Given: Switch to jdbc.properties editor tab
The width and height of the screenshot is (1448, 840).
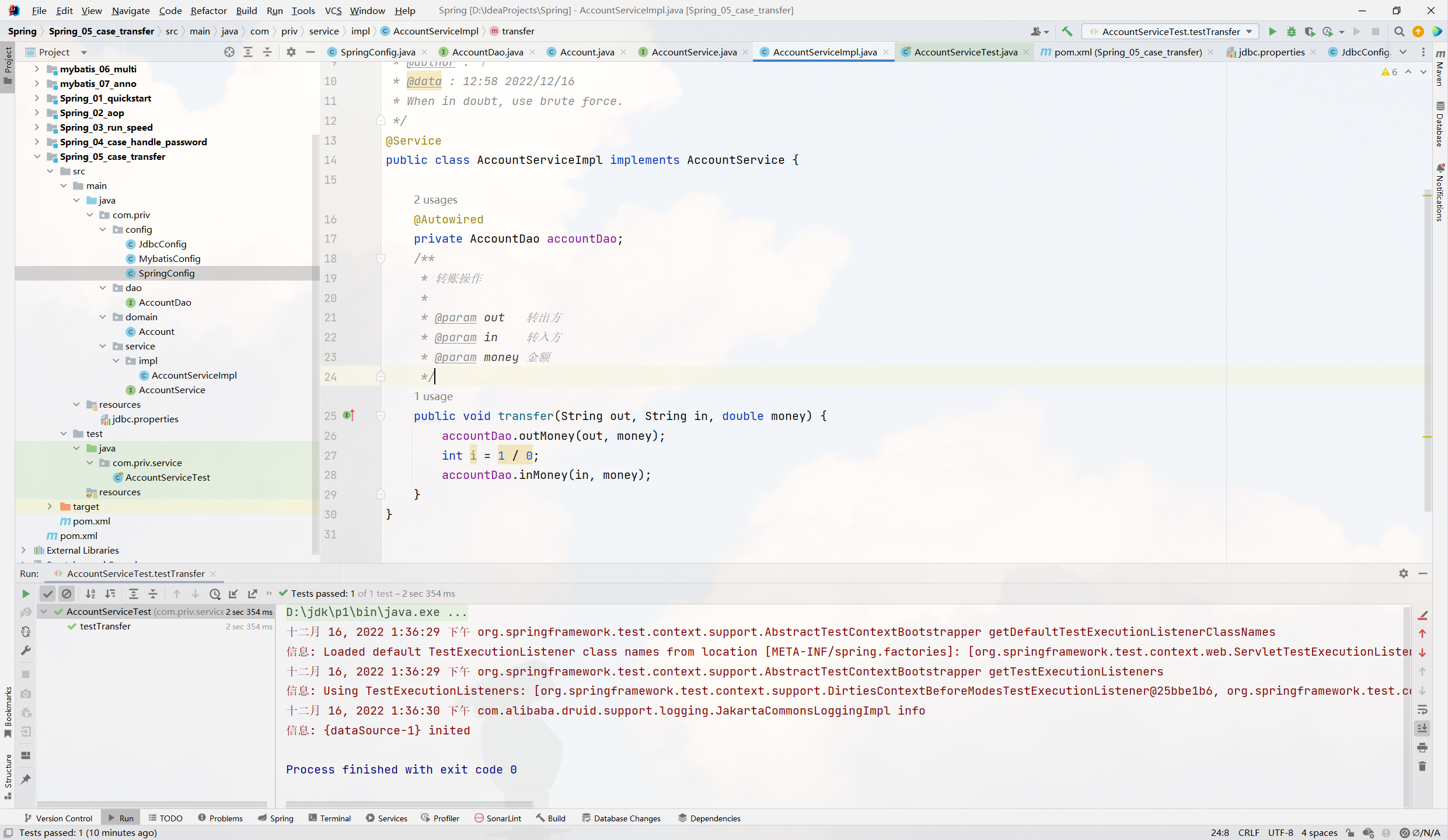Looking at the screenshot, I should pyautogui.click(x=1271, y=52).
